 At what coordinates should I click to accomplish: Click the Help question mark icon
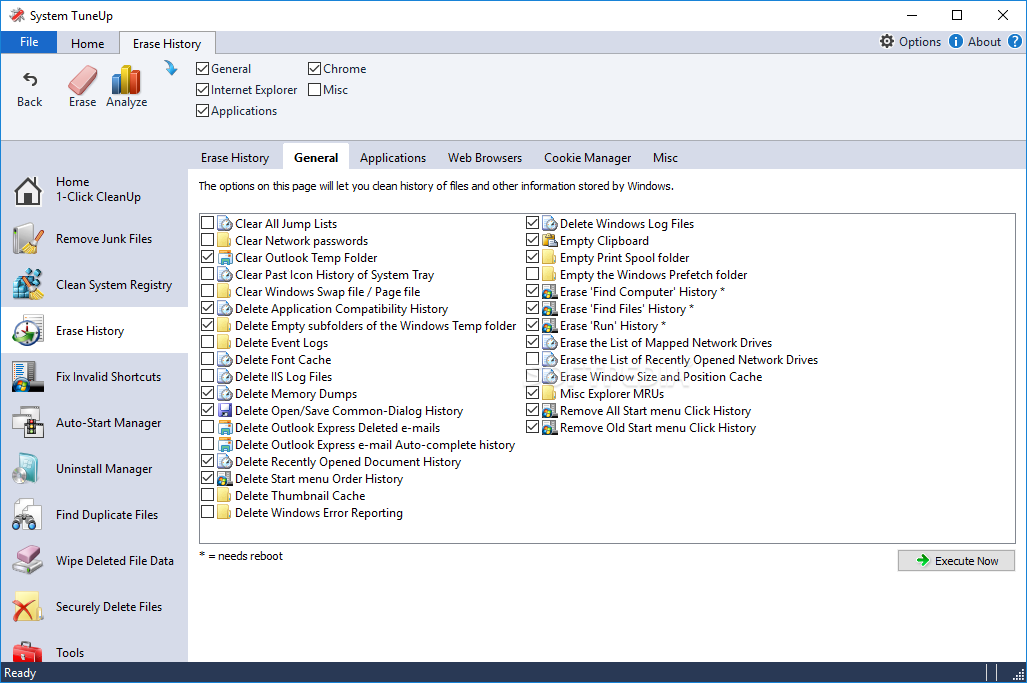[1015, 41]
